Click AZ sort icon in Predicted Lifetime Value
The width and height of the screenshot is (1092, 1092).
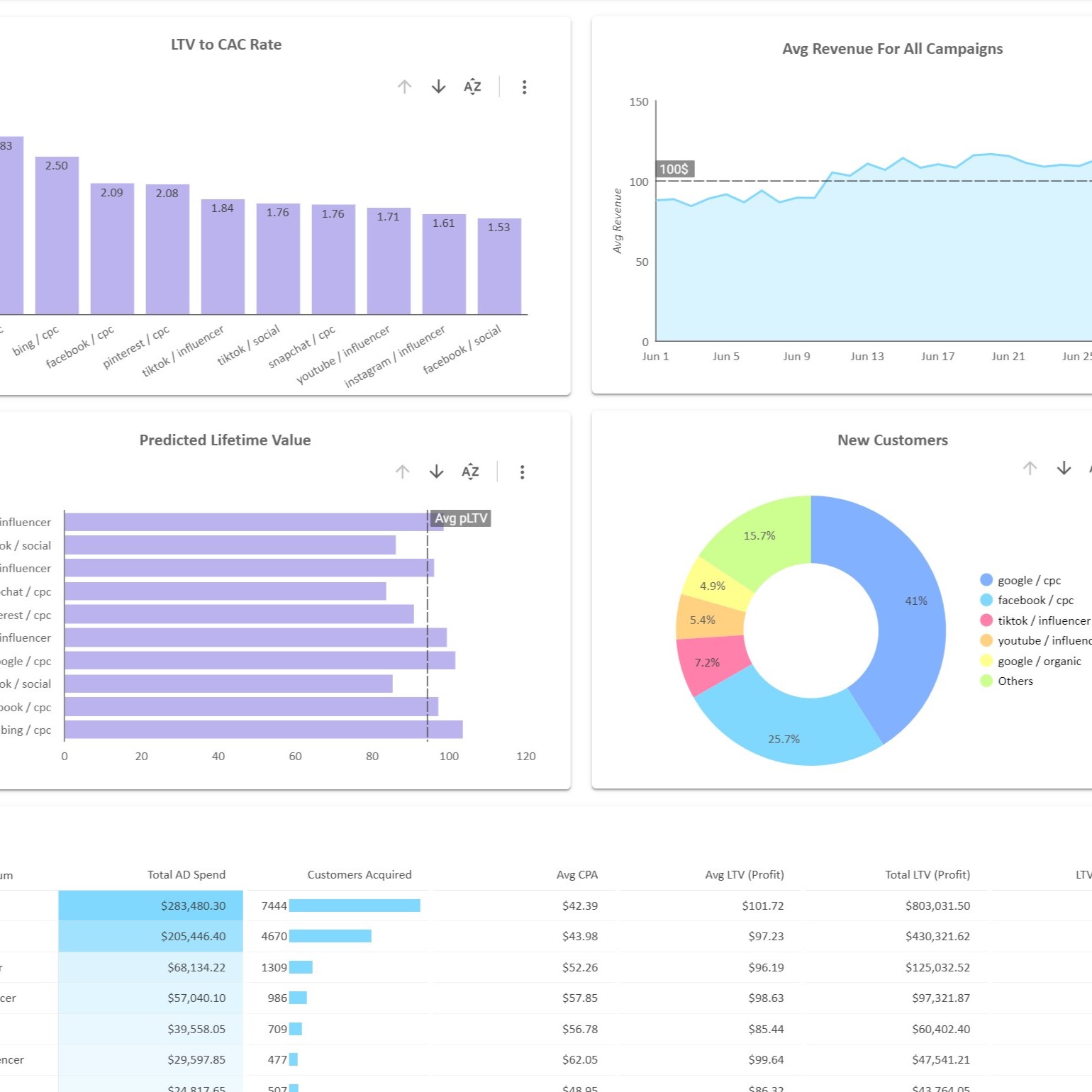470,472
